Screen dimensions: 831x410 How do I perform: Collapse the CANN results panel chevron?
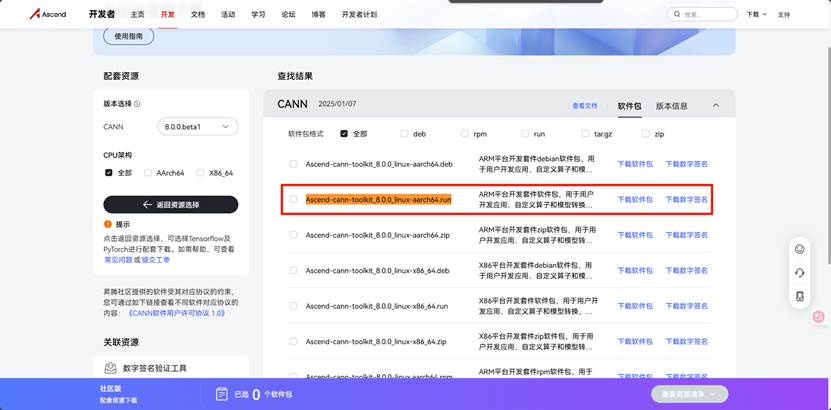tap(716, 105)
